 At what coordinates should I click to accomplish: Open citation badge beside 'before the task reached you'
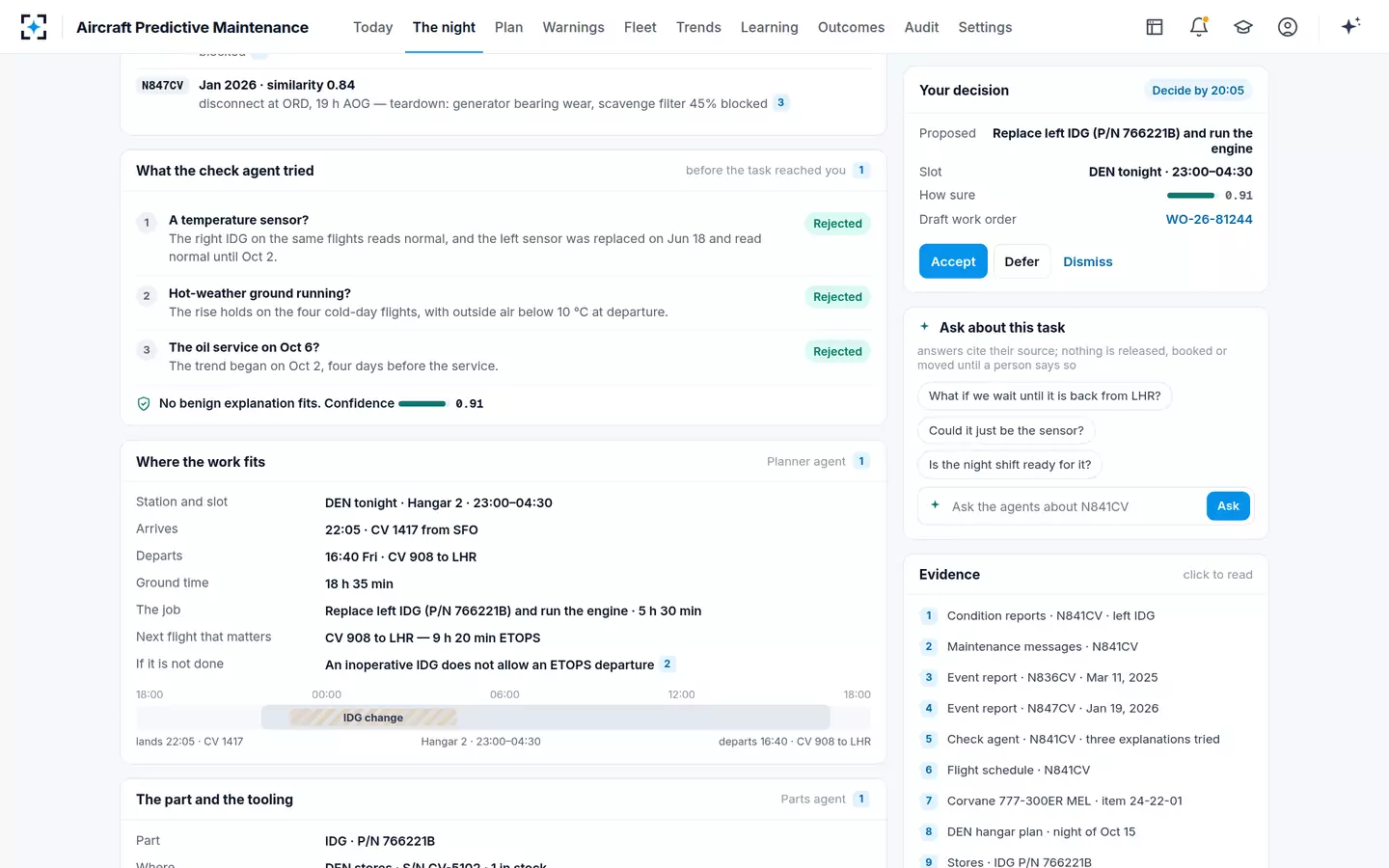861,171
